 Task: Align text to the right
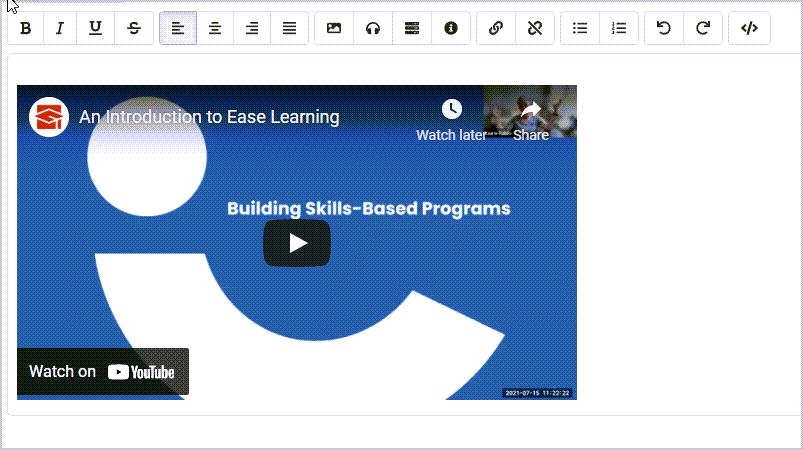pos(252,28)
